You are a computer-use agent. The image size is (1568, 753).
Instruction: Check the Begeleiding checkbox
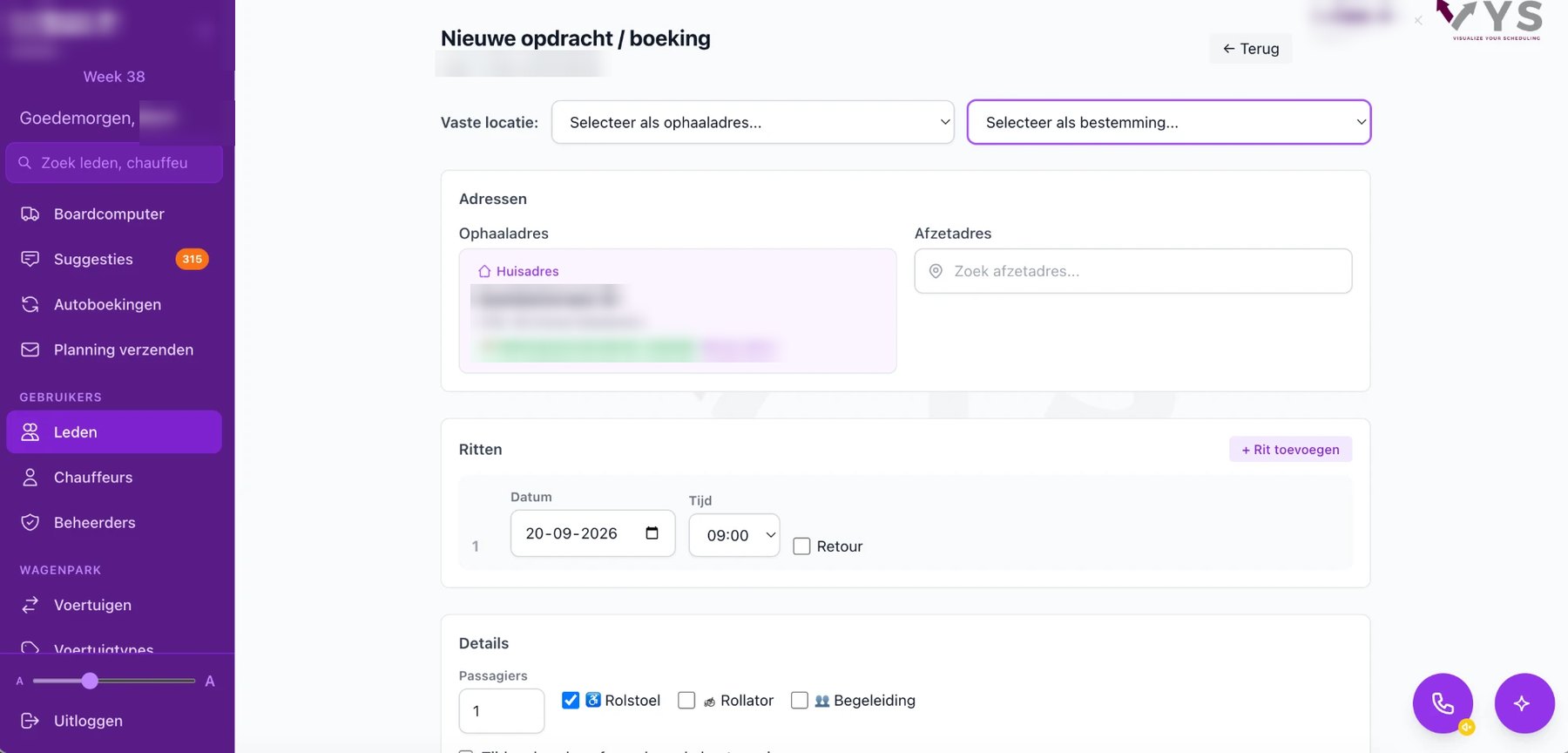(800, 701)
